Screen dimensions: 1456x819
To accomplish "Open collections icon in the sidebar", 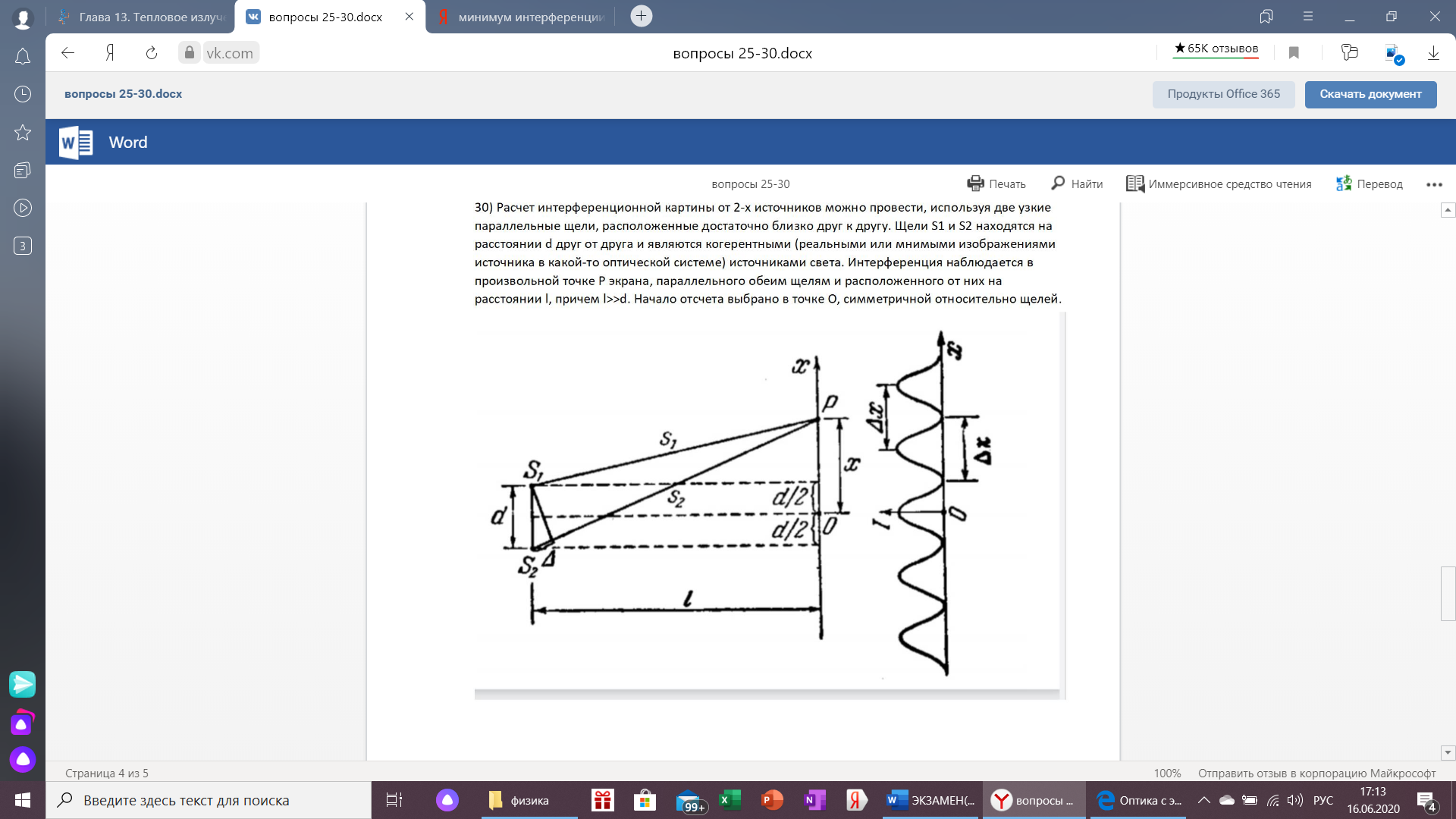I will pos(23,170).
